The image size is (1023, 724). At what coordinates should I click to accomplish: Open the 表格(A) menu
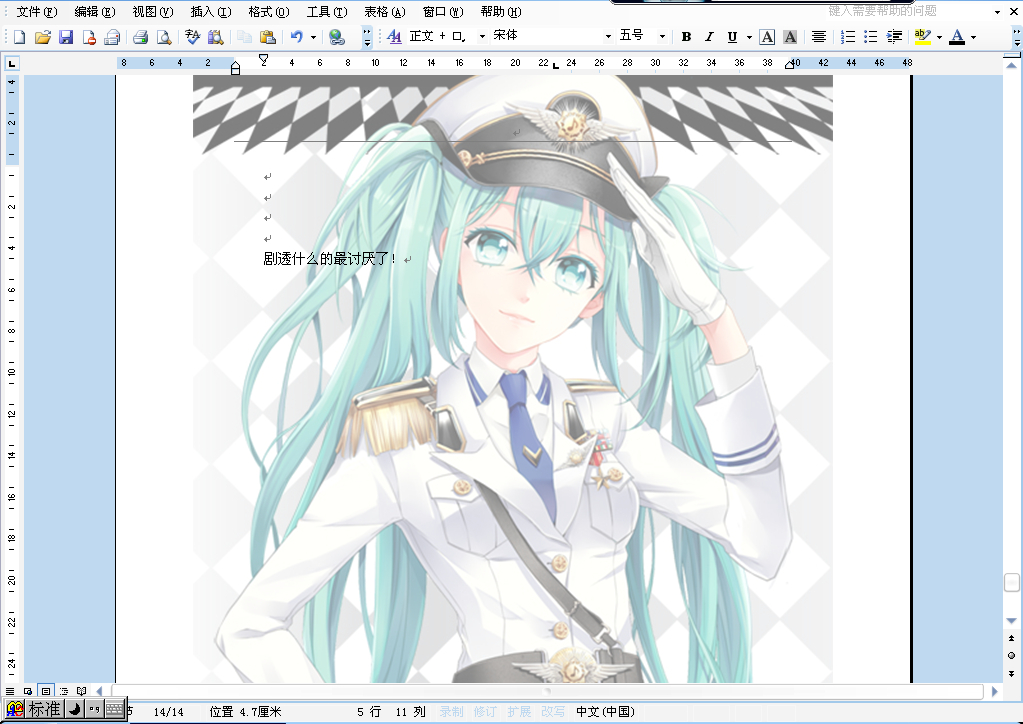(384, 12)
